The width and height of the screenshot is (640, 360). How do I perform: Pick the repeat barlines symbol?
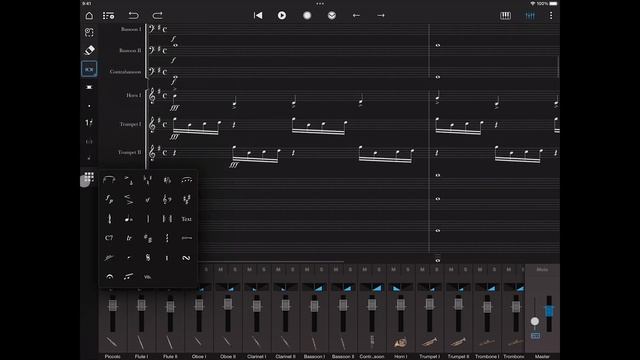point(167,219)
